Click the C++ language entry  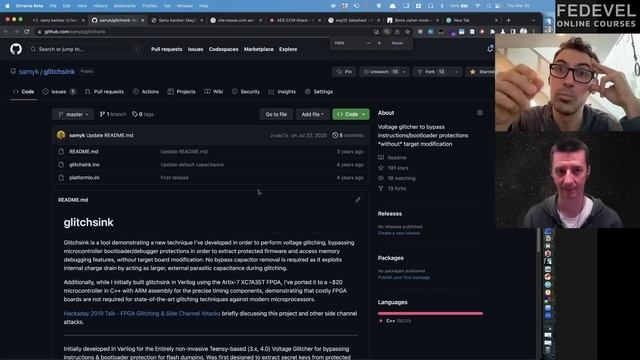tap(395, 321)
